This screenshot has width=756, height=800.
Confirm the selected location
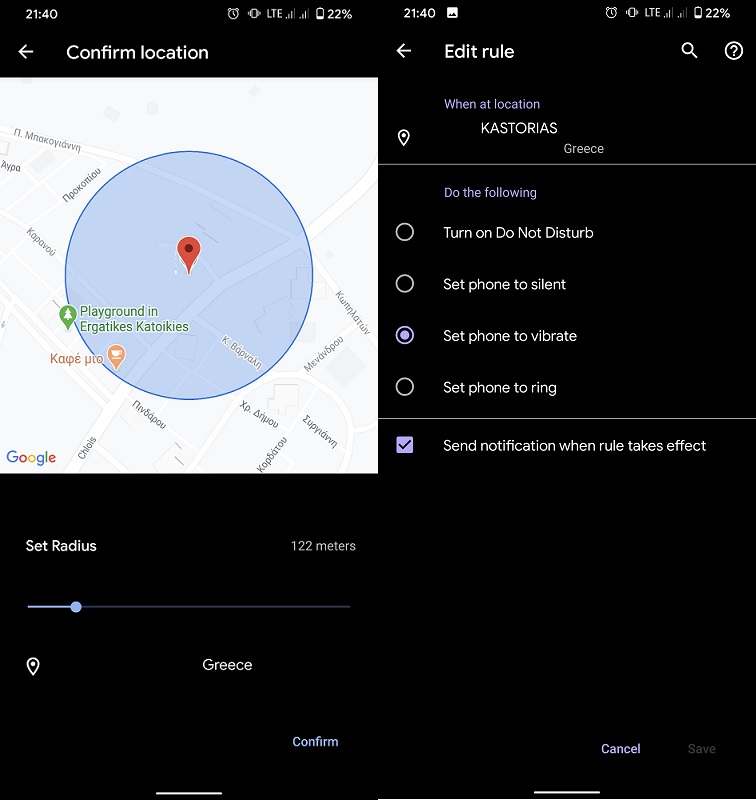(x=315, y=741)
